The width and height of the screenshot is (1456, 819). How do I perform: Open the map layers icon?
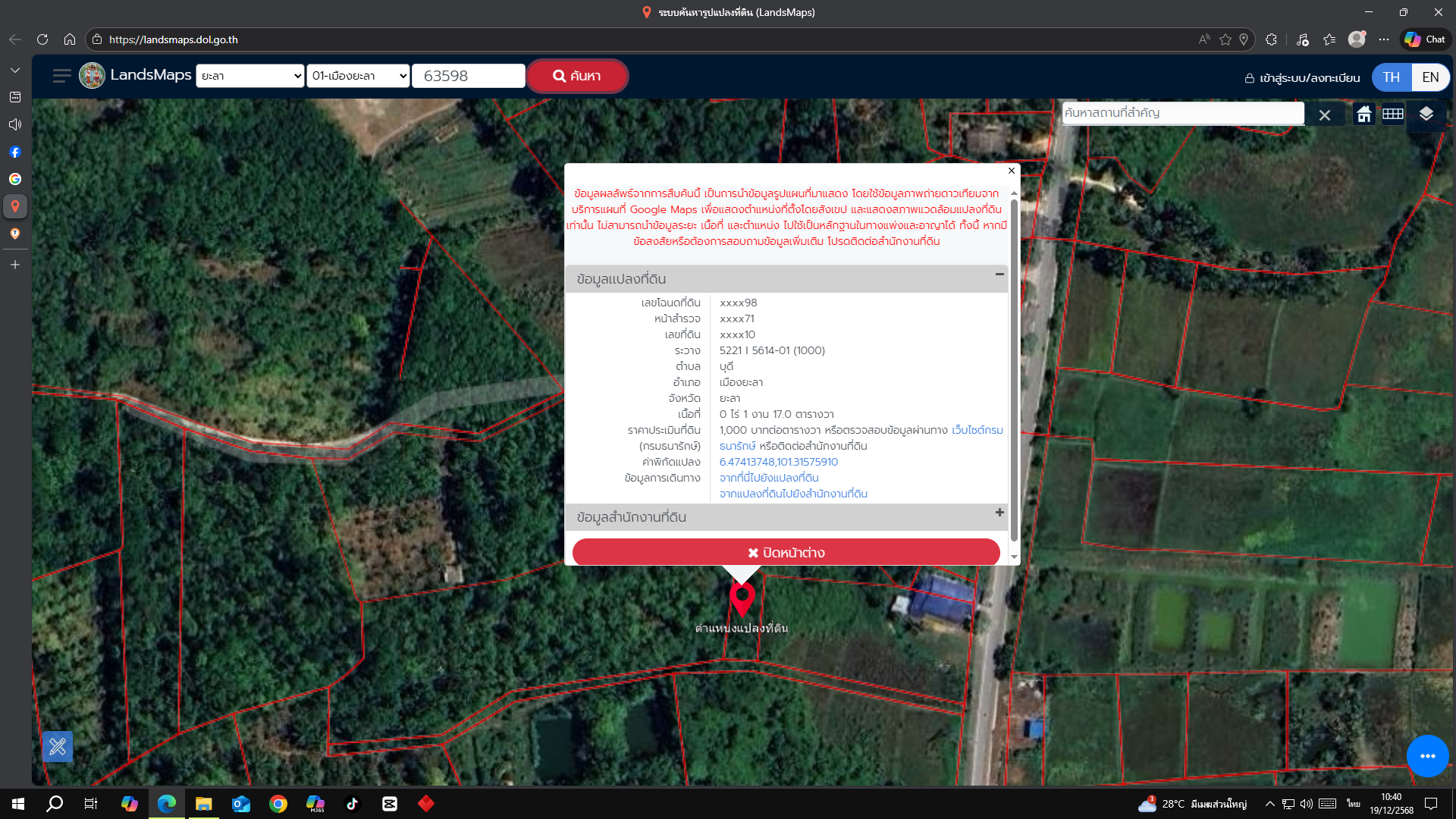tap(1426, 115)
